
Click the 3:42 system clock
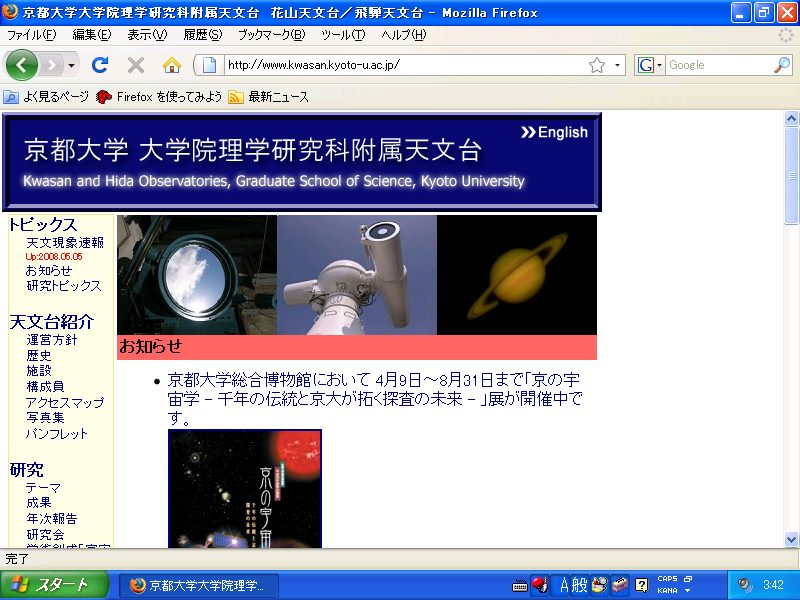point(773,585)
